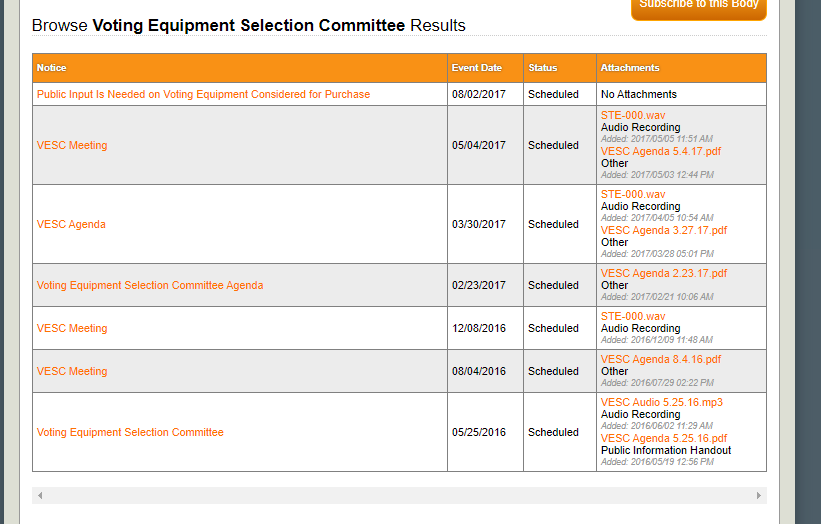Open the VESC Agenda 8.4.16.pdf attachment
Screen dimensions: 821x524
click(660, 359)
